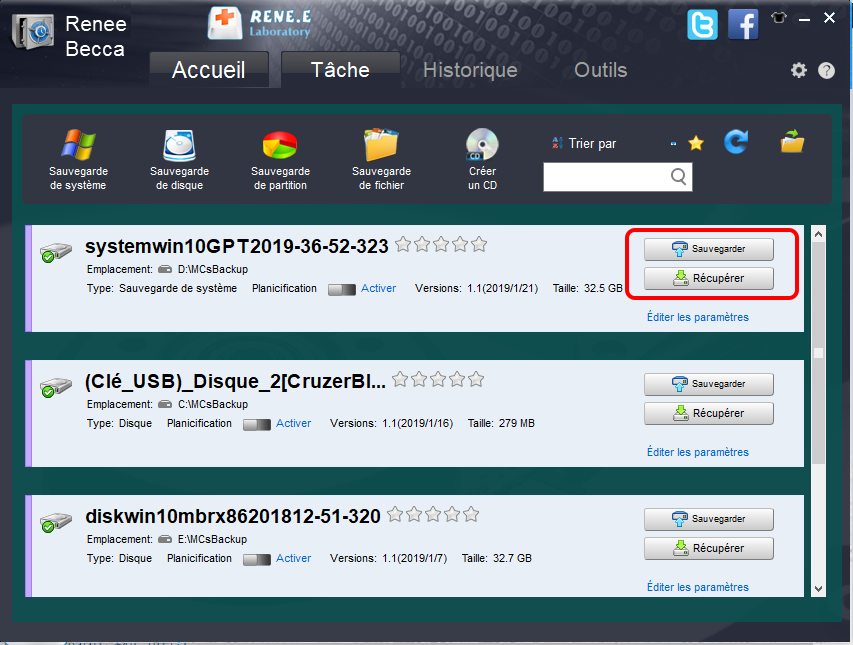Switch to the Historique tab
Screen dimensions: 853x645
point(470,70)
